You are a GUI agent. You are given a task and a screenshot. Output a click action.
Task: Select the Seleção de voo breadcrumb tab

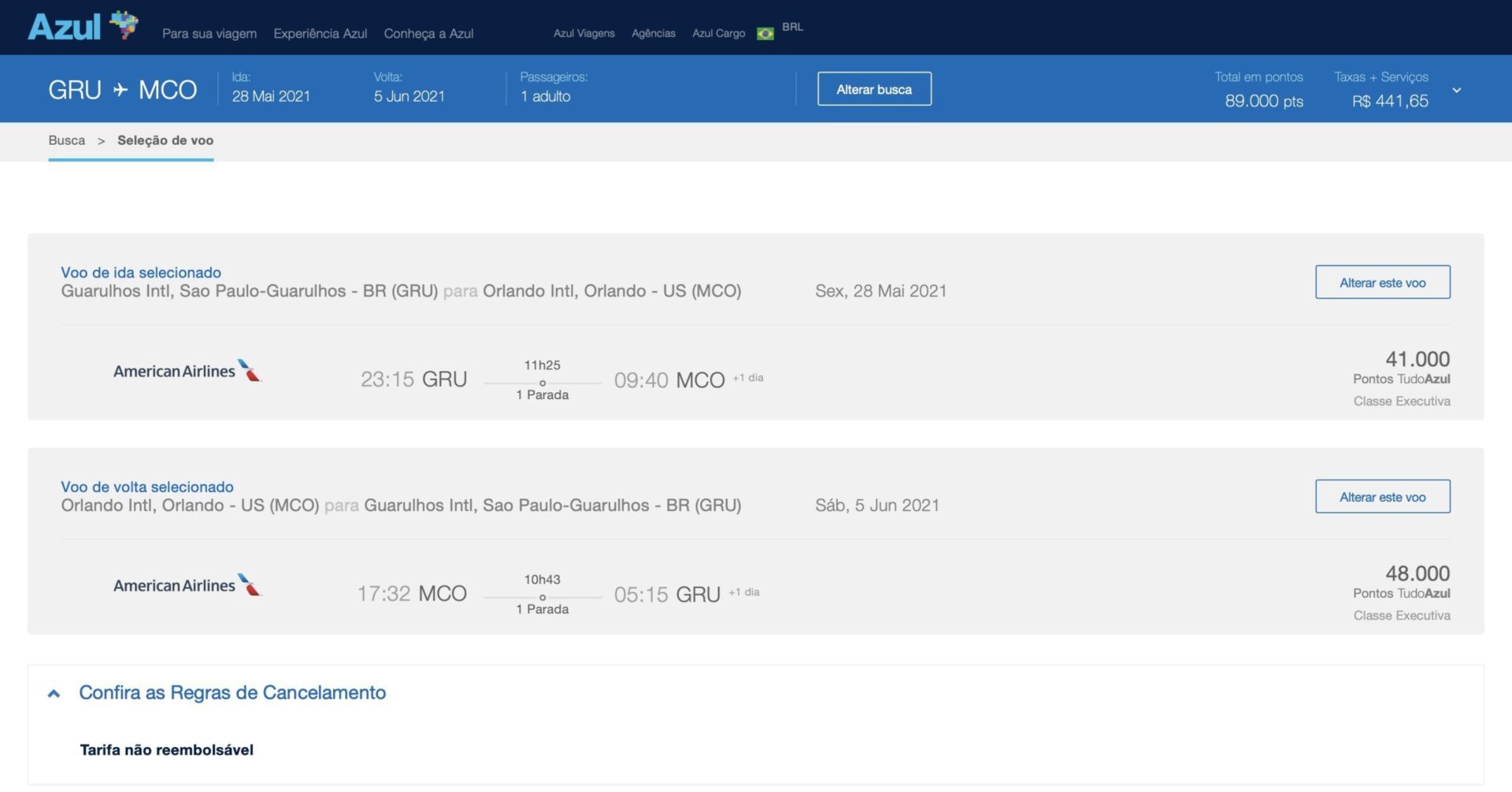click(x=165, y=140)
